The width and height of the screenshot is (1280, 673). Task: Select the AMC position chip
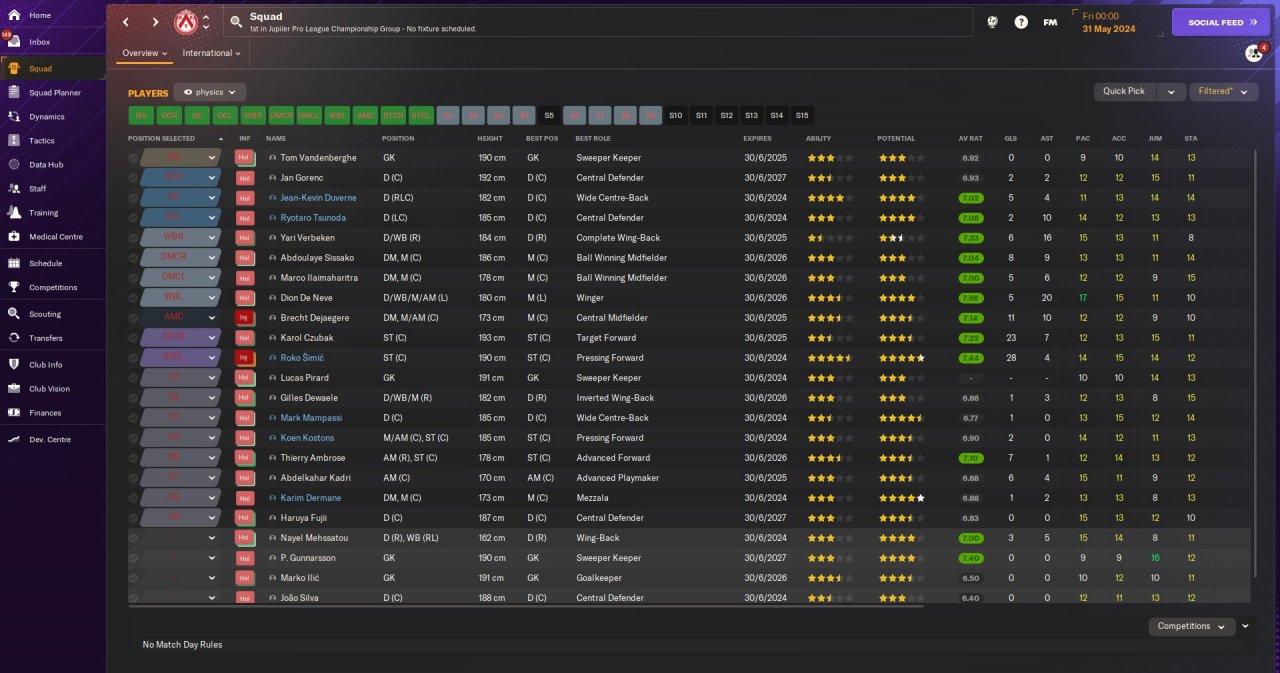[x=366, y=115]
